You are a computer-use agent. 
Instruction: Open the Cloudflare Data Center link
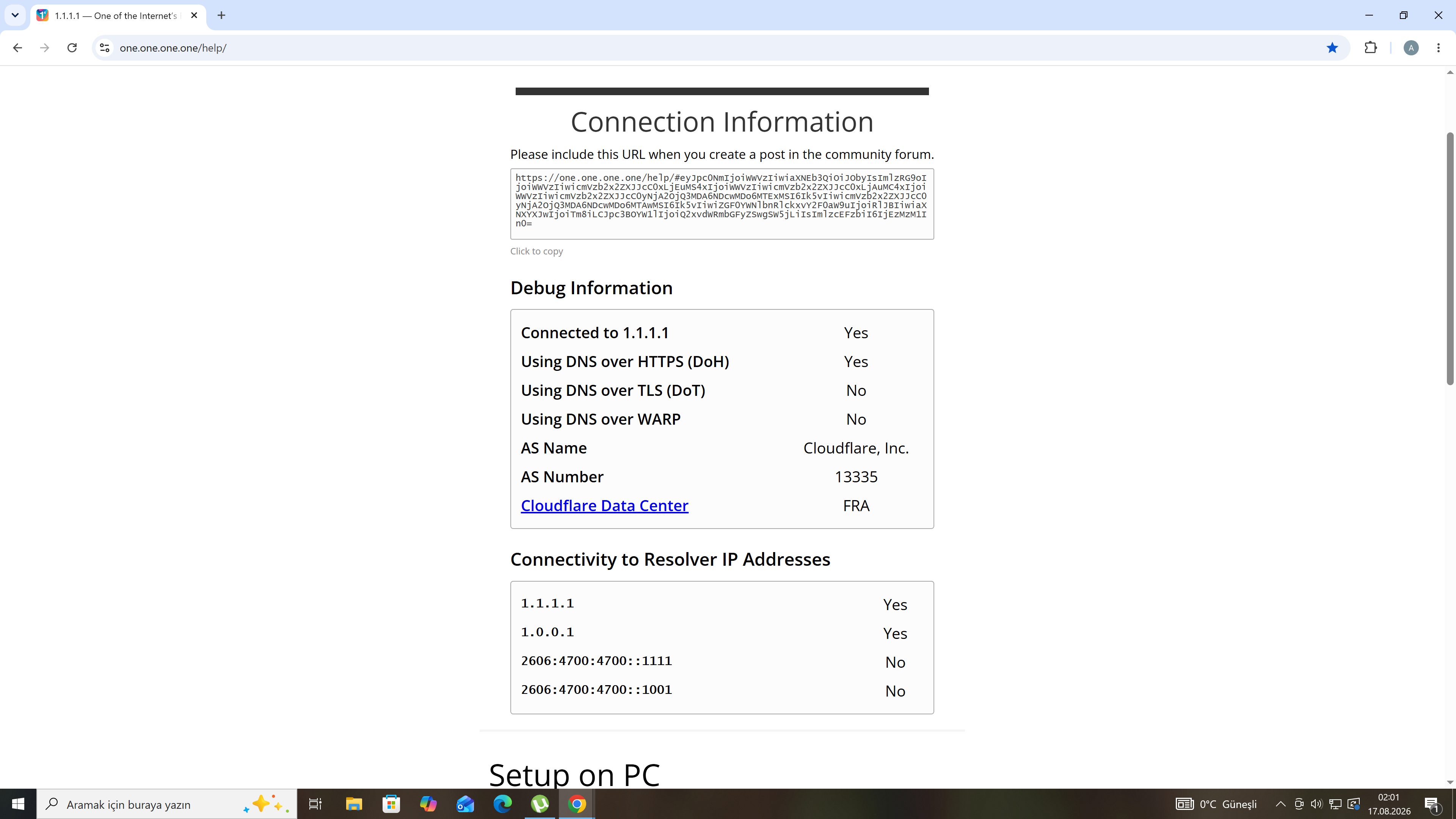604,505
